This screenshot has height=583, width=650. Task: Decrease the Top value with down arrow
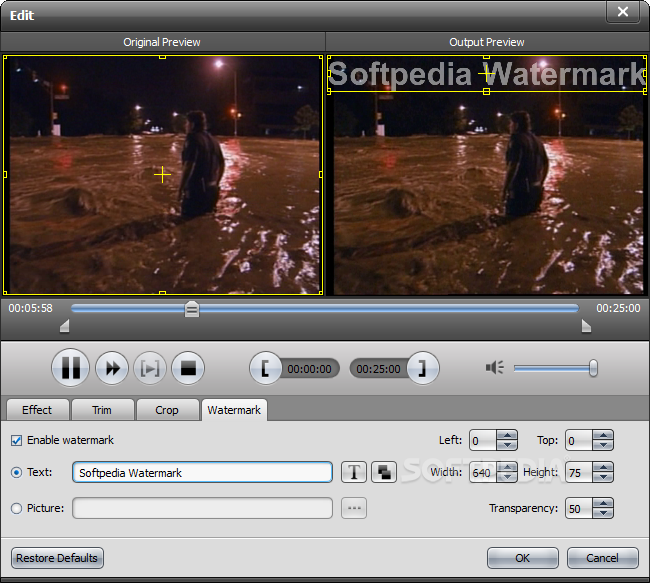click(x=603, y=445)
